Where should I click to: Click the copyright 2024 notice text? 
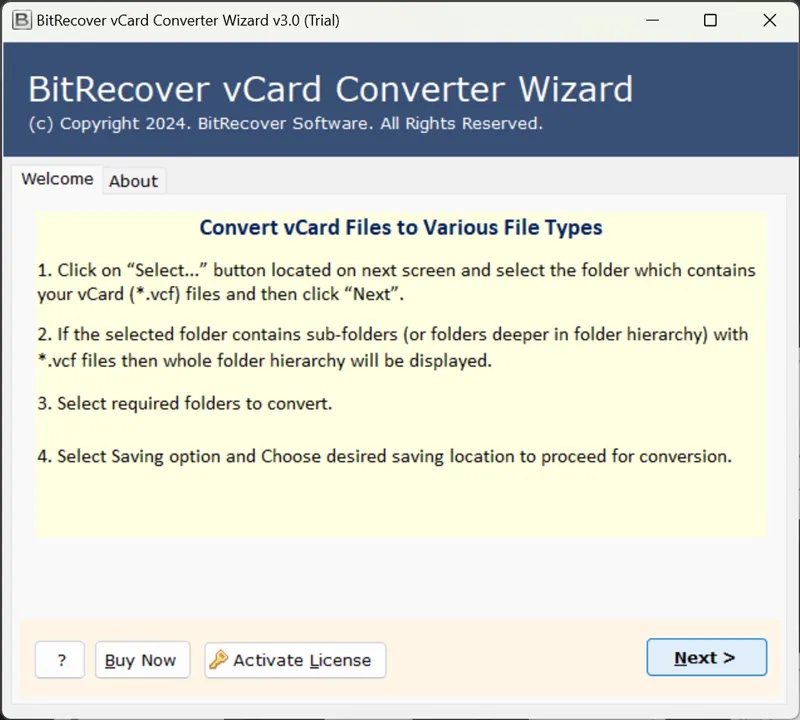click(285, 124)
